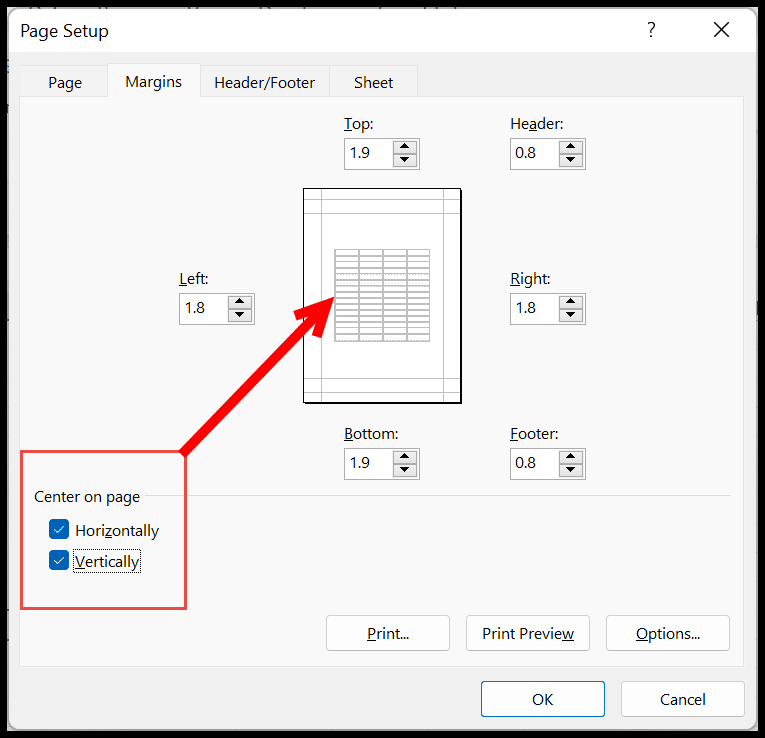Open the Header/Footer tab
The width and height of the screenshot is (765, 738).
pyautogui.click(x=264, y=83)
